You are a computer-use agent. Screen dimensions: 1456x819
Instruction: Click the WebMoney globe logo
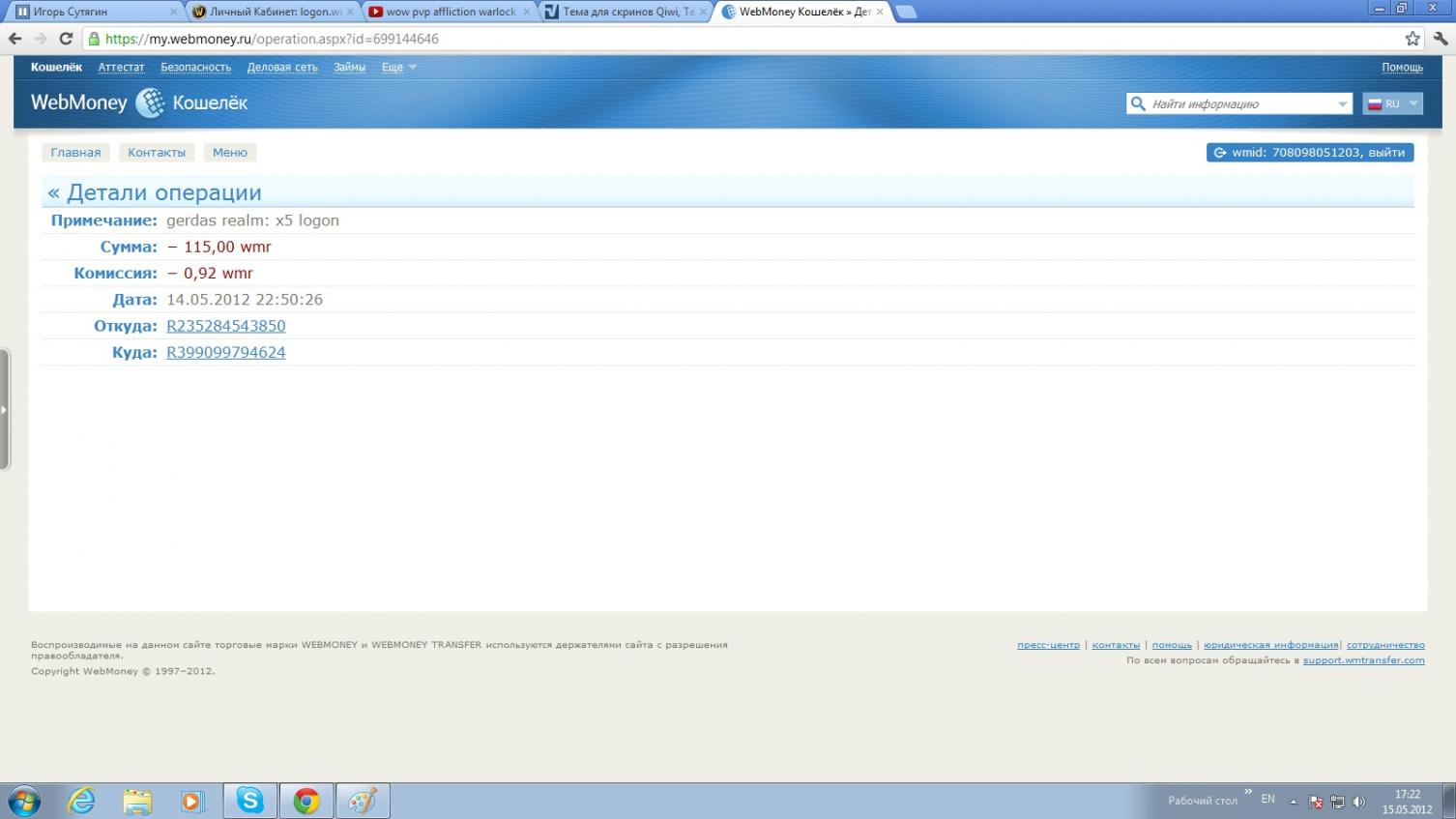pos(150,102)
